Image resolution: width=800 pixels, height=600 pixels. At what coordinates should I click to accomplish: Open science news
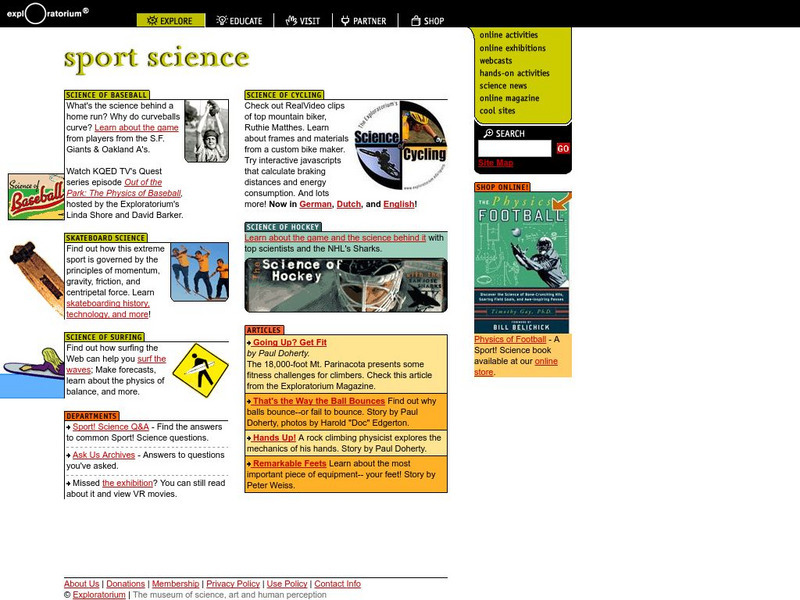click(503, 85)
